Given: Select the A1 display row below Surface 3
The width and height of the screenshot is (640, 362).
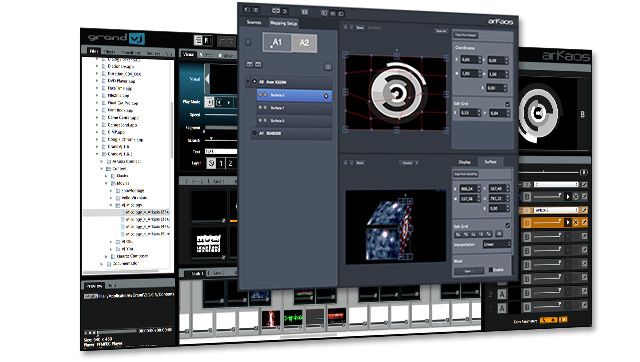Looking at the screenshot, I should [291, 133].
